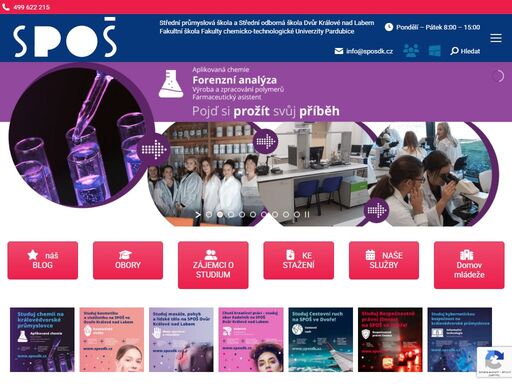Open the Windows logo icon in header
The height and width of the screenshot is (384, 512).
pos(434,51)
